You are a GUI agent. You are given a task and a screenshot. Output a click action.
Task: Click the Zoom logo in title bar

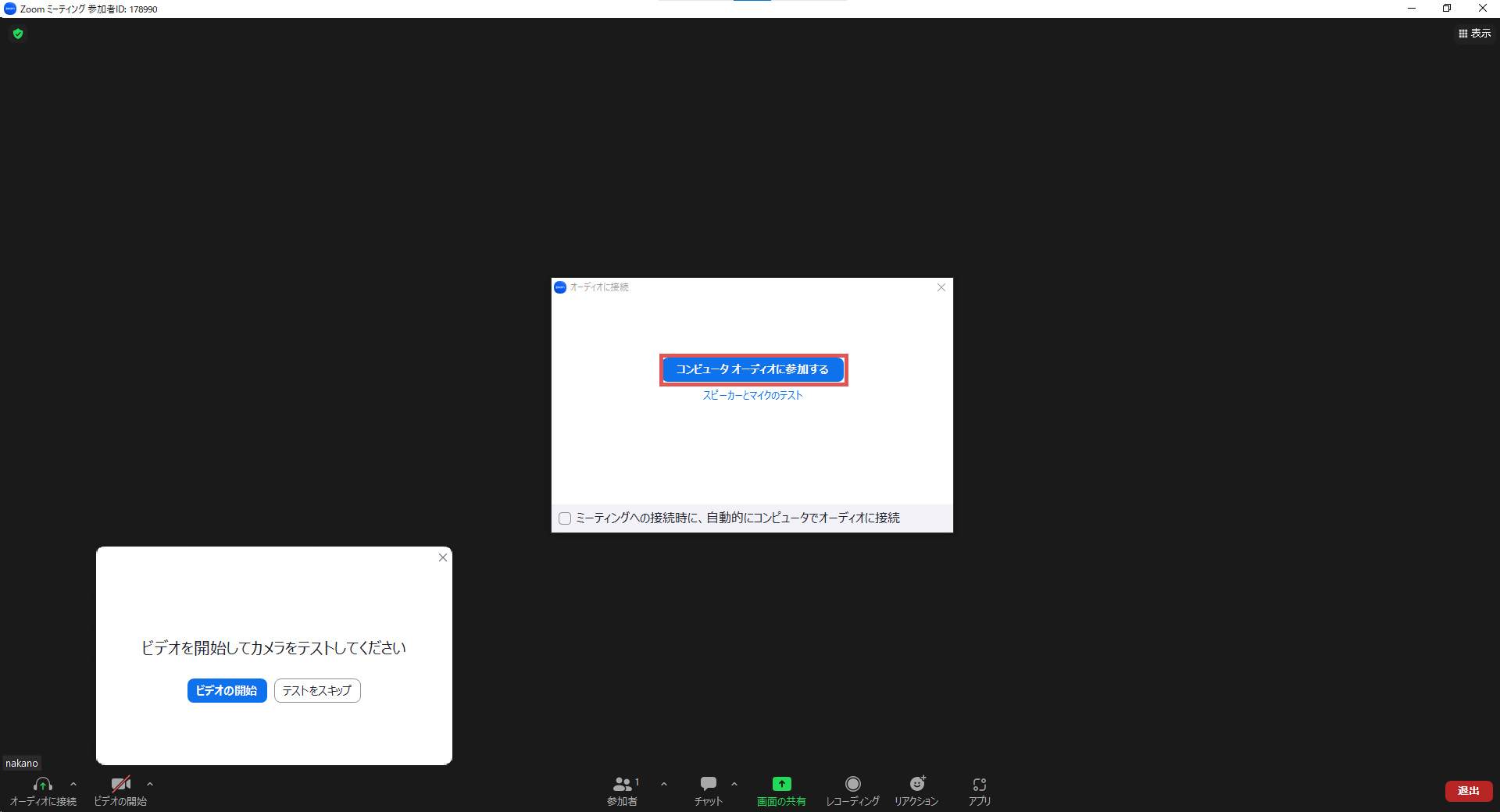10,9
